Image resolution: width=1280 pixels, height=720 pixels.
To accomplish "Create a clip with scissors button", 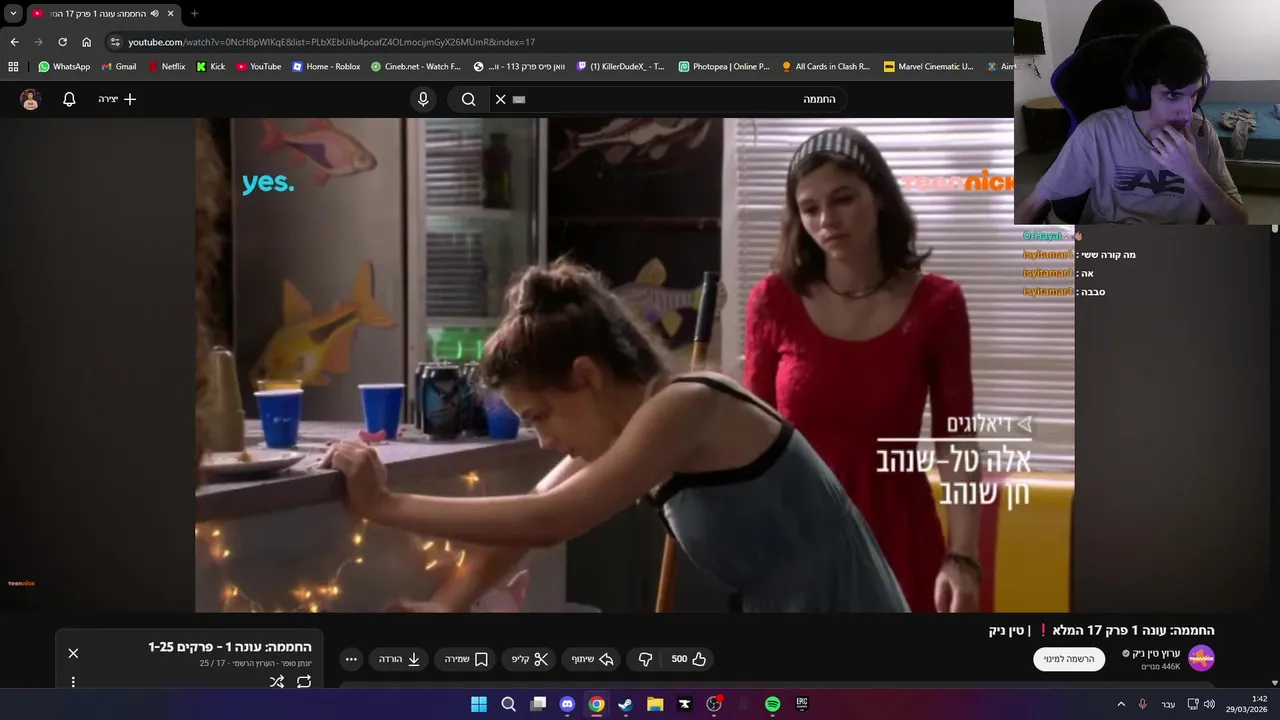I will (530, 659).
